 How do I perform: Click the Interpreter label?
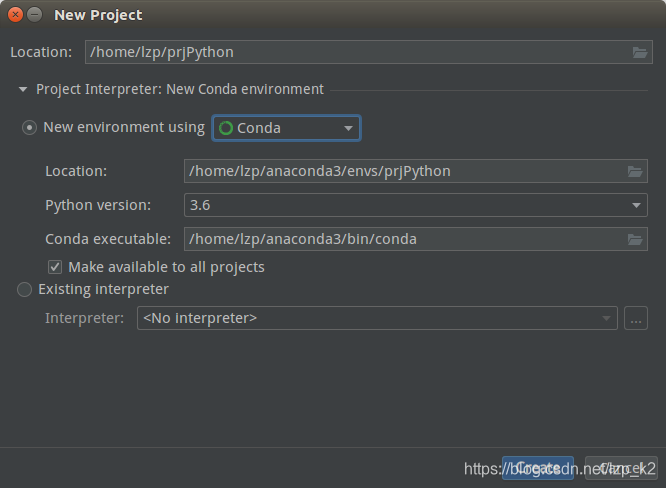click(x=85, y=318)
